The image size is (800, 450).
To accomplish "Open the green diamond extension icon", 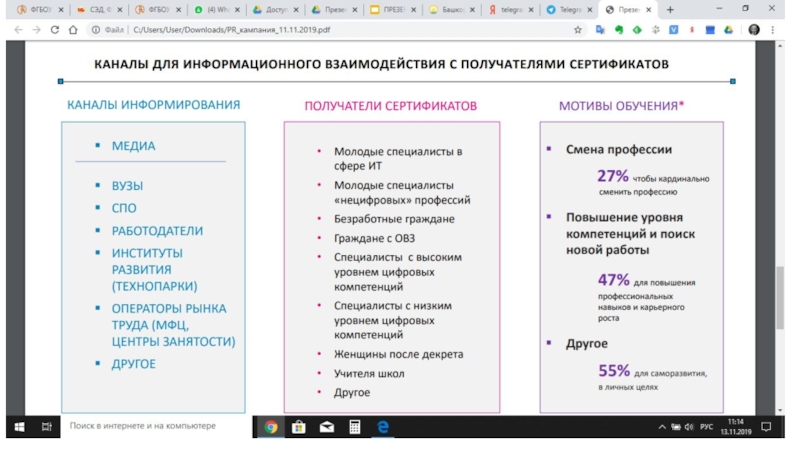I will point(637,30).
